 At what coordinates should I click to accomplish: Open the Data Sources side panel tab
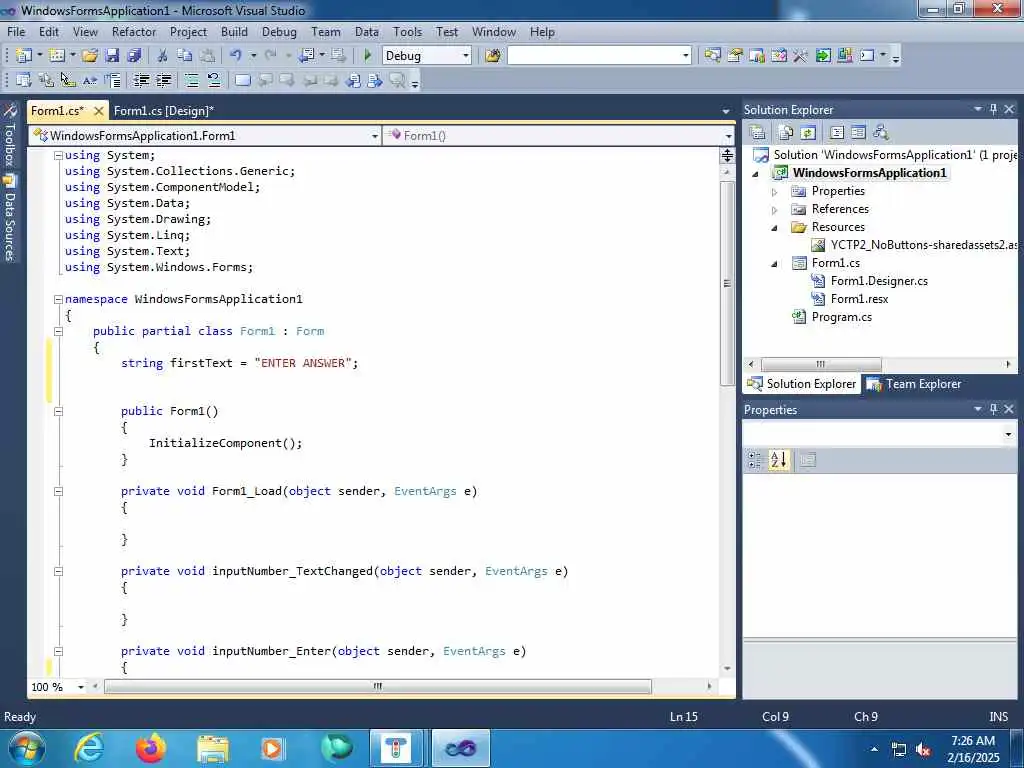click(x=9, y=218)
